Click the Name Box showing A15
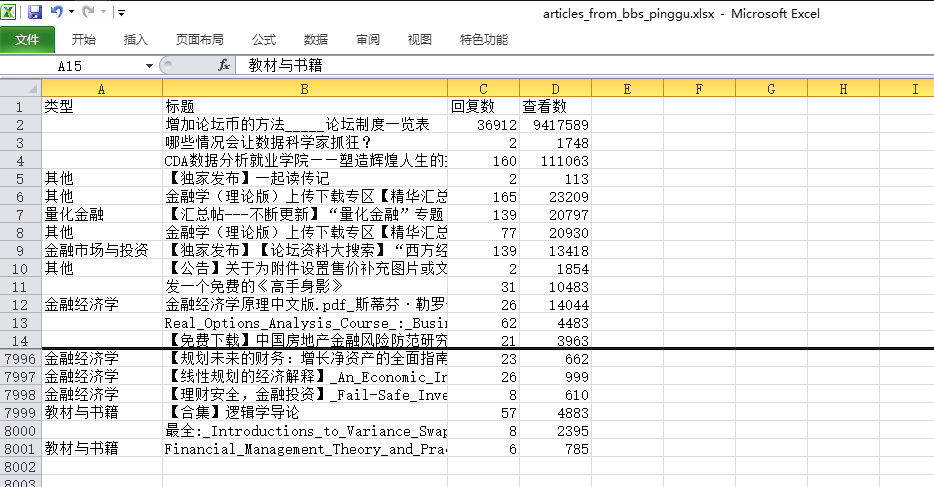Screen dimensions: 934x487 [x=71, y=66]
